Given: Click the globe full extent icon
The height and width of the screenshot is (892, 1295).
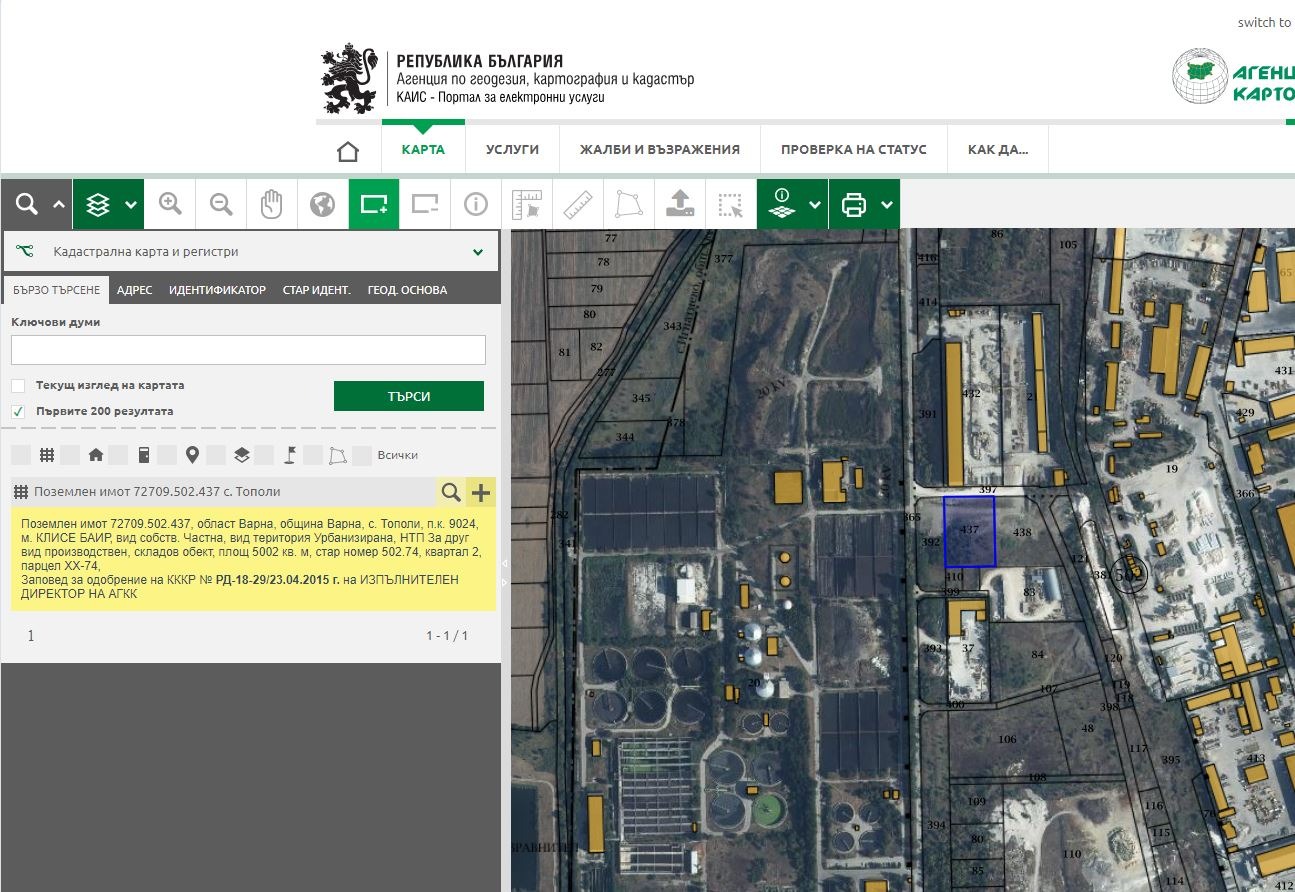Looking at the screenshot, I should click(x=322, y=204).
